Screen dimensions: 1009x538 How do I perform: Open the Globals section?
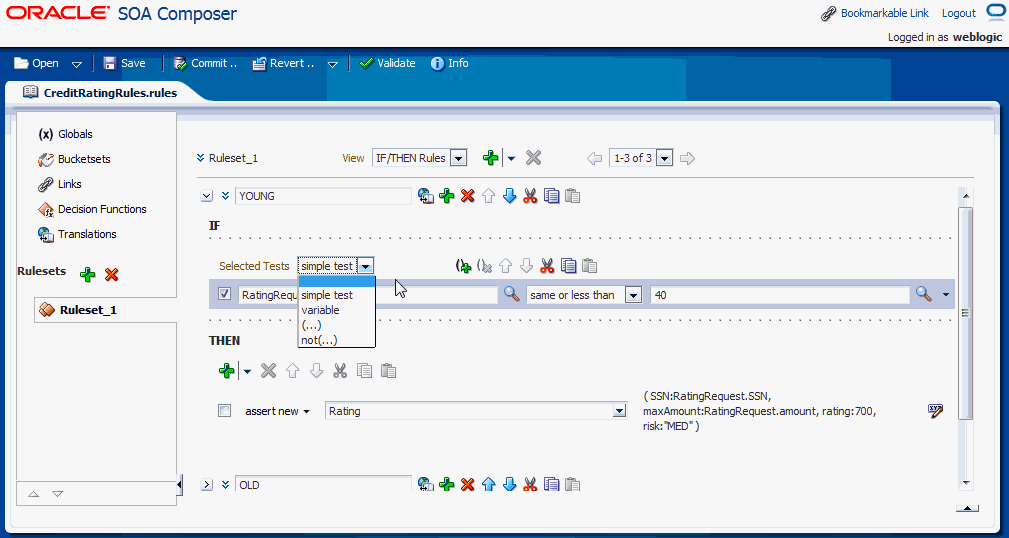click(66, 134)
